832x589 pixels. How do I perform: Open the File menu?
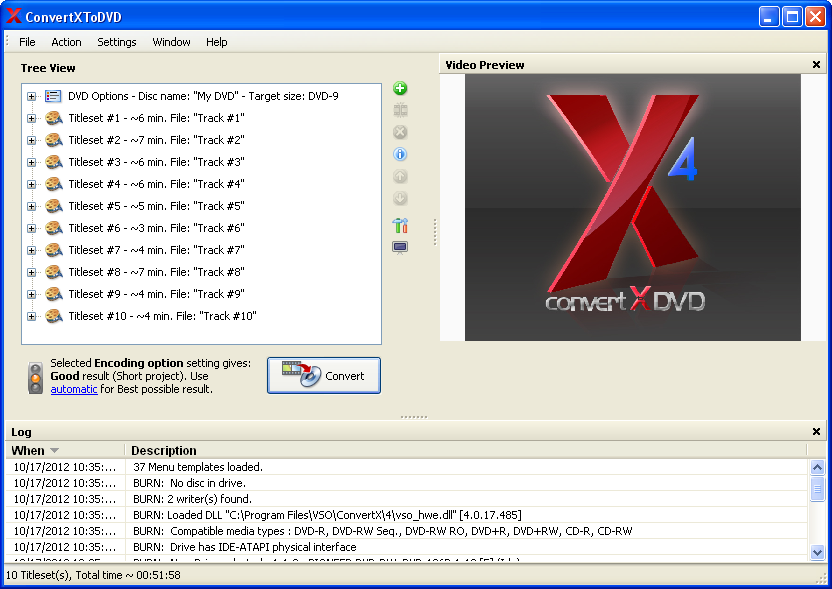(x=27, y=42)
